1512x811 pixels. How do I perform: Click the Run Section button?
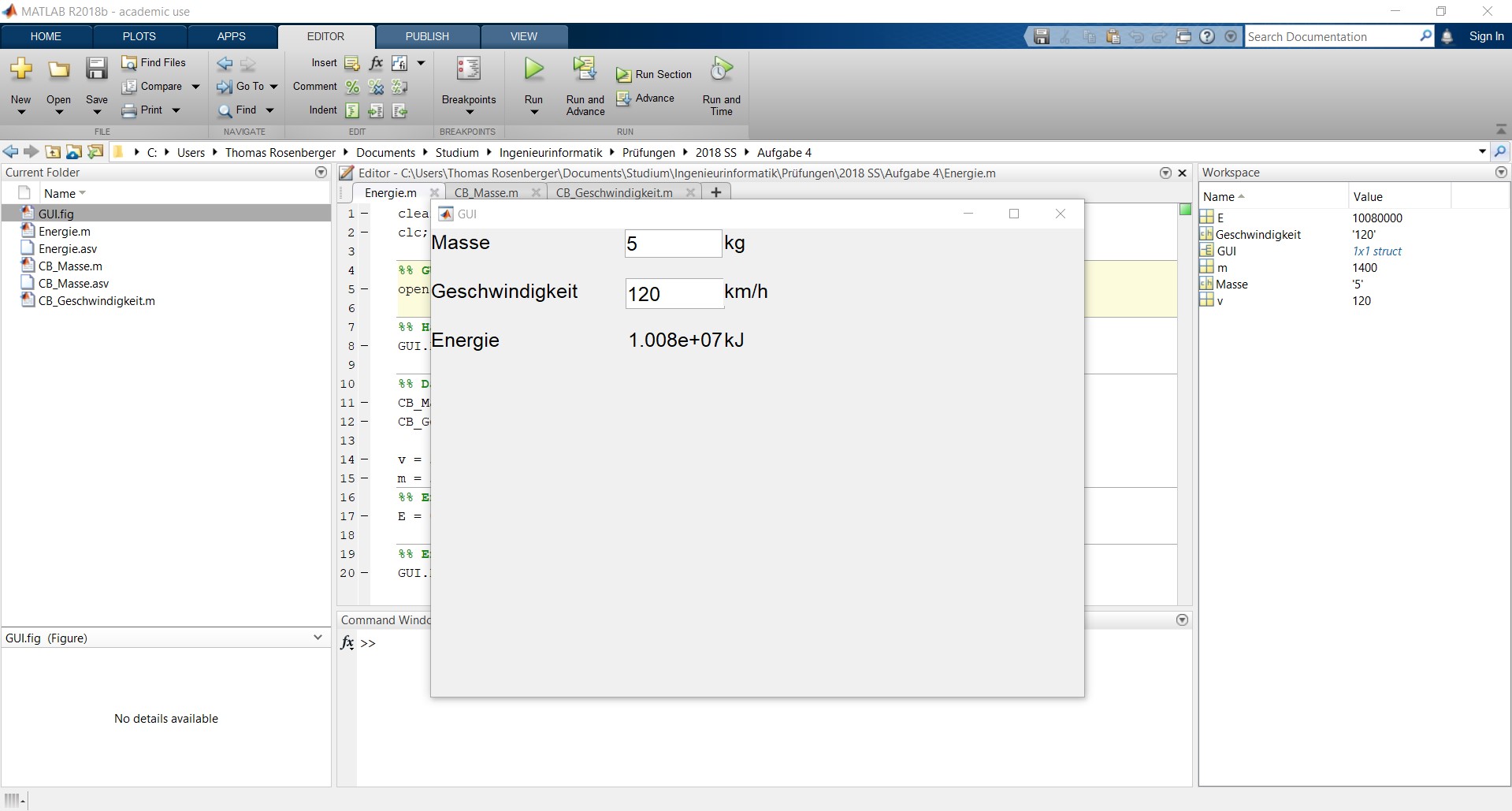click(655, 75)
